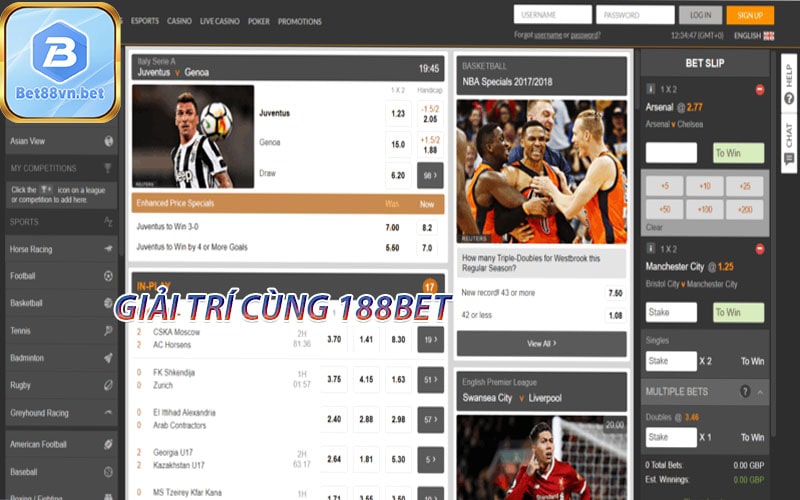Click the Tennis racket icon
Screen dimensions: 800x500
click(108, 331)
